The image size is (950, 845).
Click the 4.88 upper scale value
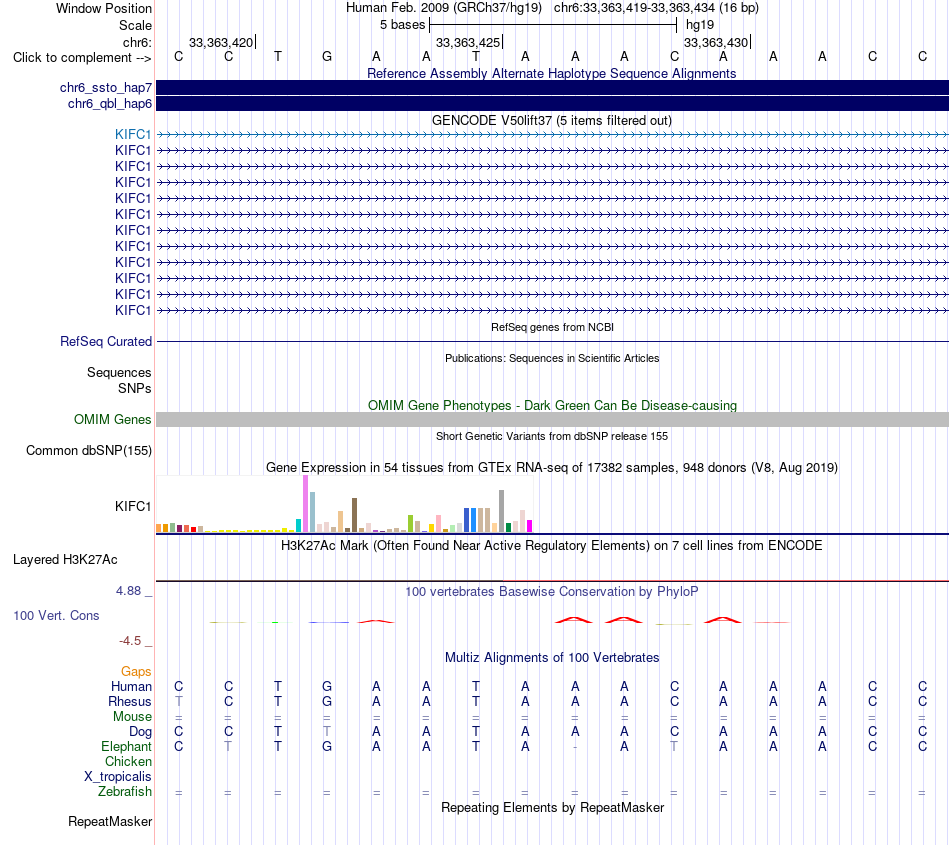pyautogui.click(x=128, y=591)
